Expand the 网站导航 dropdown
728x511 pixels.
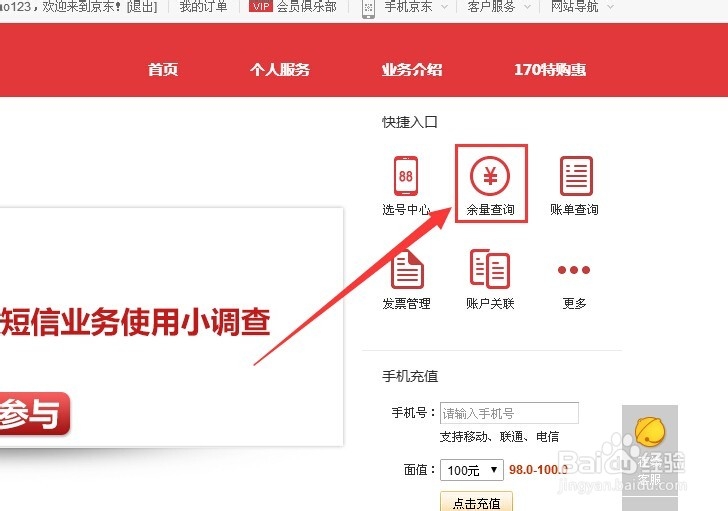pos(610,6)
